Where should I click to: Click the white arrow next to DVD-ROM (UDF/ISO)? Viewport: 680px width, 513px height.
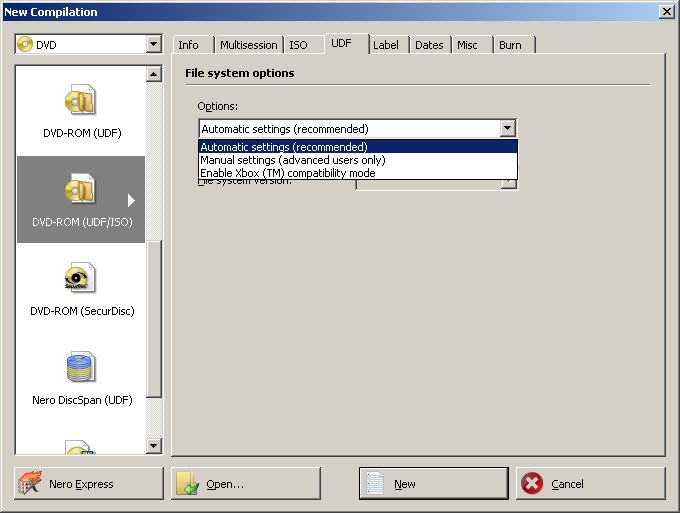pyautogui.click(x=131, y=200)
